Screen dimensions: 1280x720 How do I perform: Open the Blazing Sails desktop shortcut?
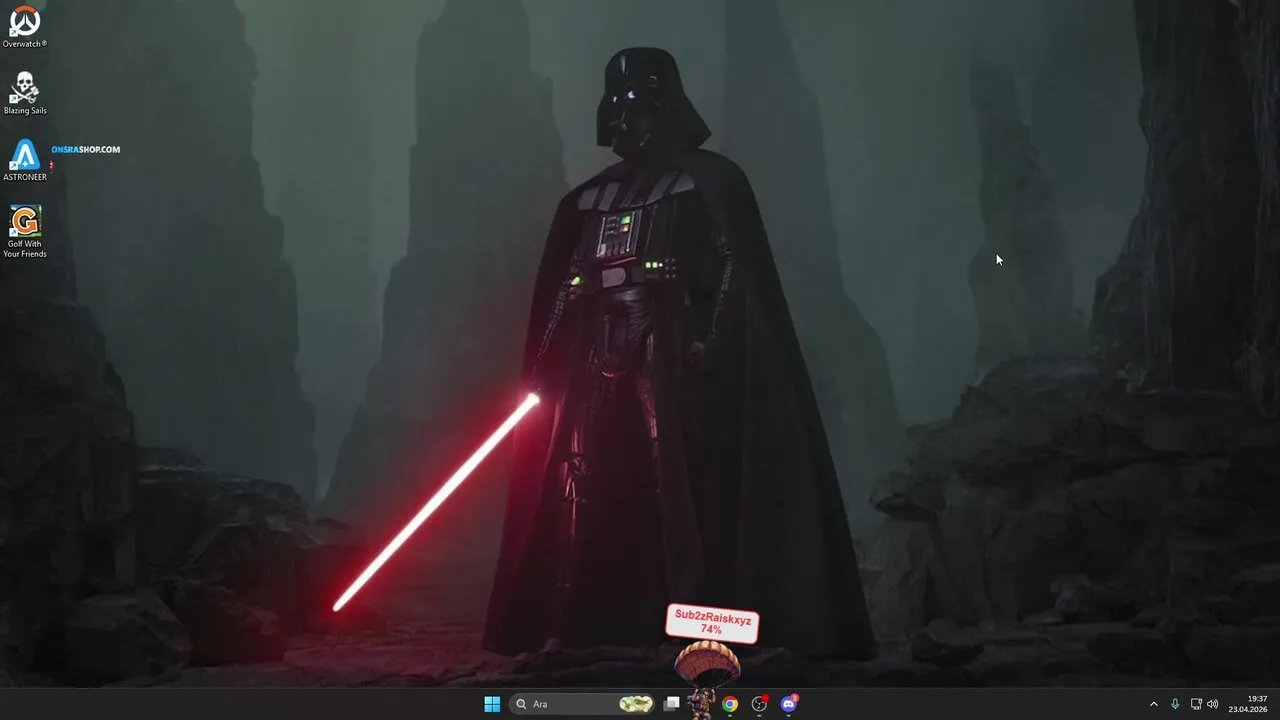pyautogui.click(x=25, y=93)
